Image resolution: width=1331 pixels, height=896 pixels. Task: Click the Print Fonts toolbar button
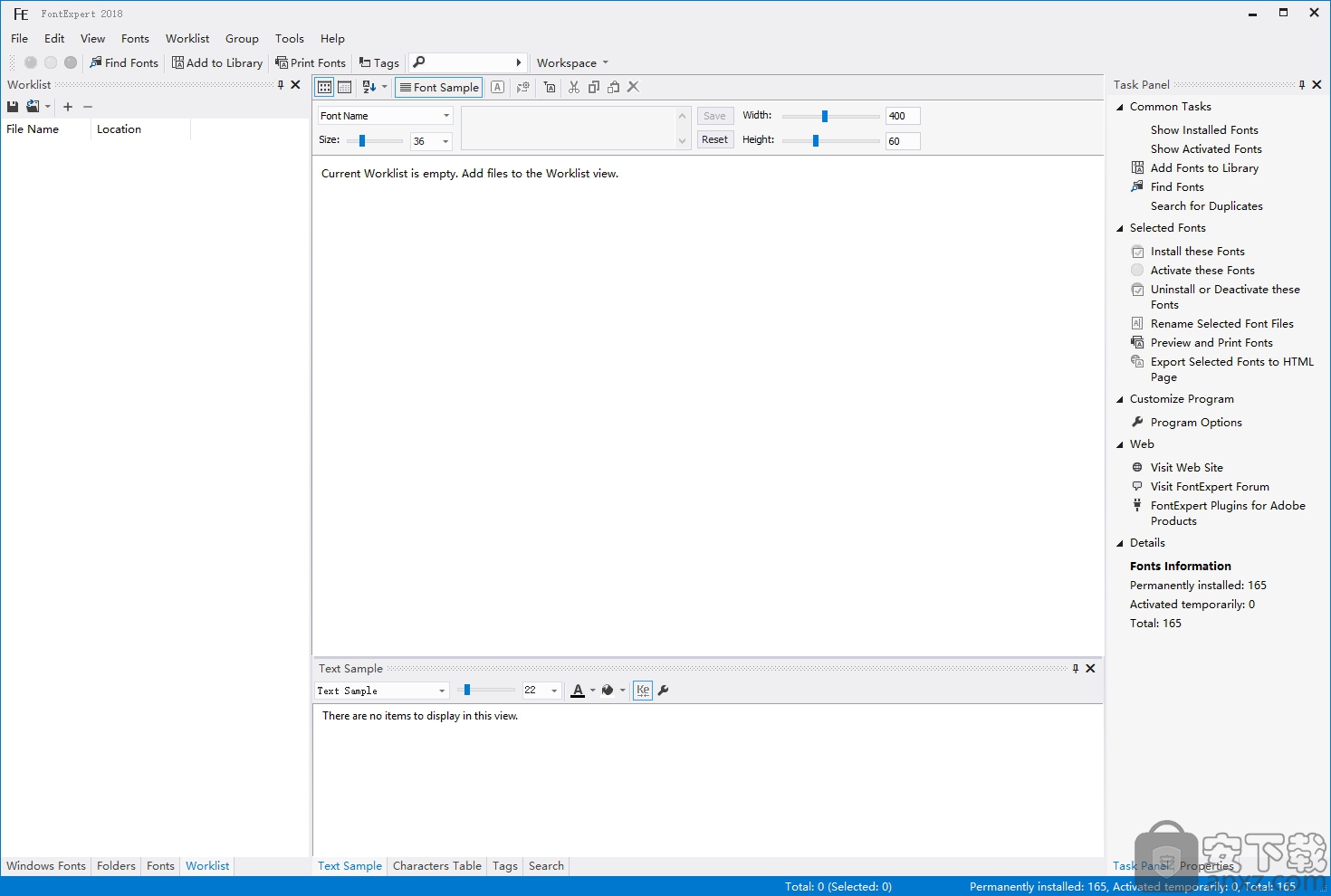pos(311,62)
